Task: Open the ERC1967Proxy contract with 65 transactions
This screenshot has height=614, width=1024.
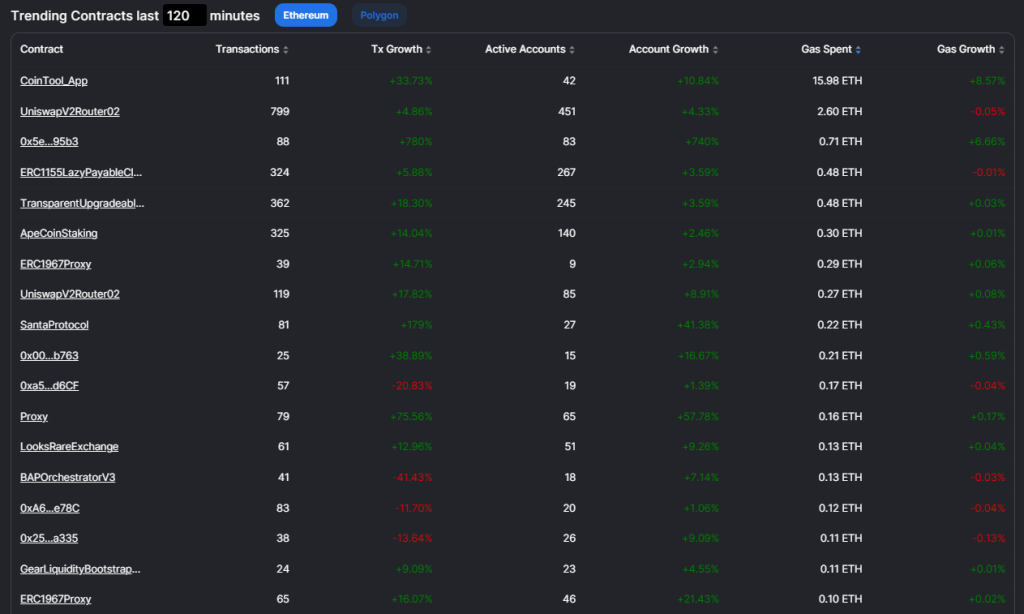Action: [x=56, y=599]
